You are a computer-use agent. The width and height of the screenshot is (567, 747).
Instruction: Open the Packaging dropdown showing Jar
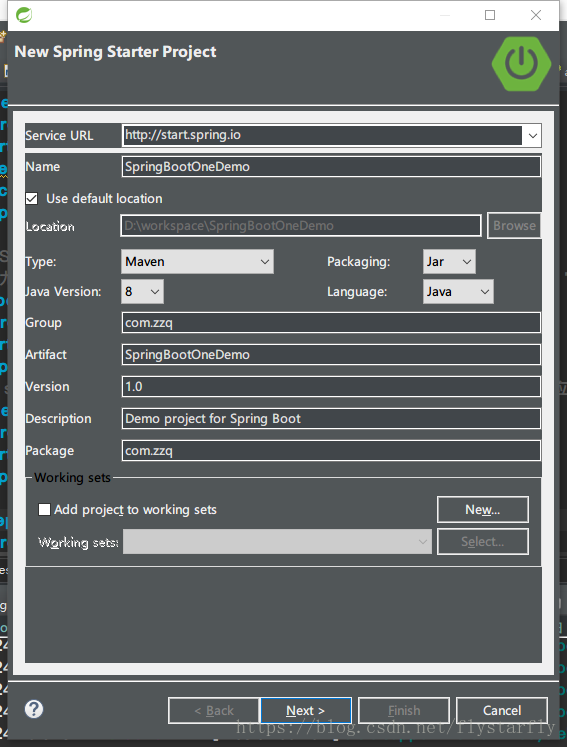[x=449, y=262]
